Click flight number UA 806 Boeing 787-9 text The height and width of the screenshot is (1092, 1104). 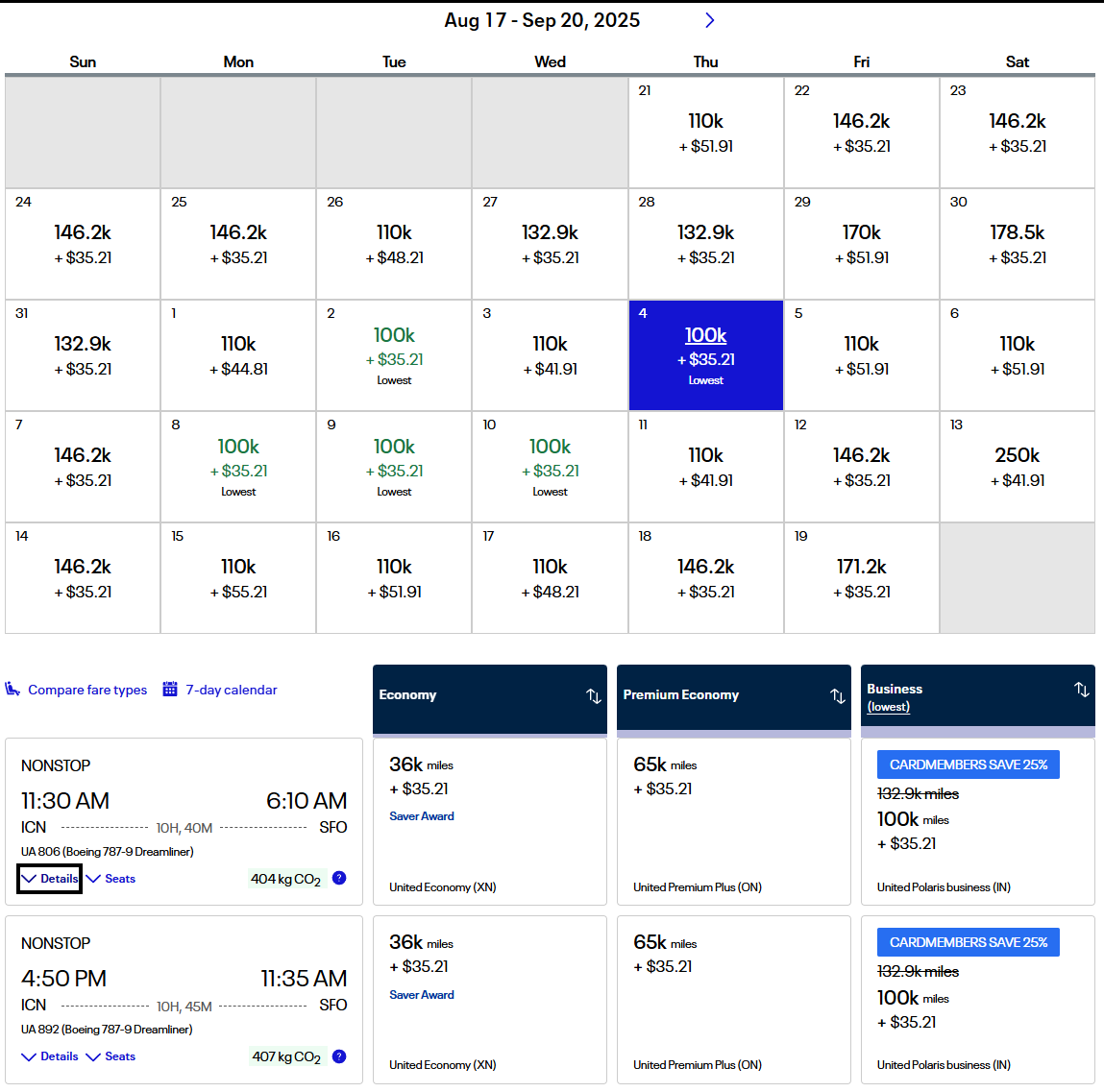pyautogui.click(x=107, y=851)
